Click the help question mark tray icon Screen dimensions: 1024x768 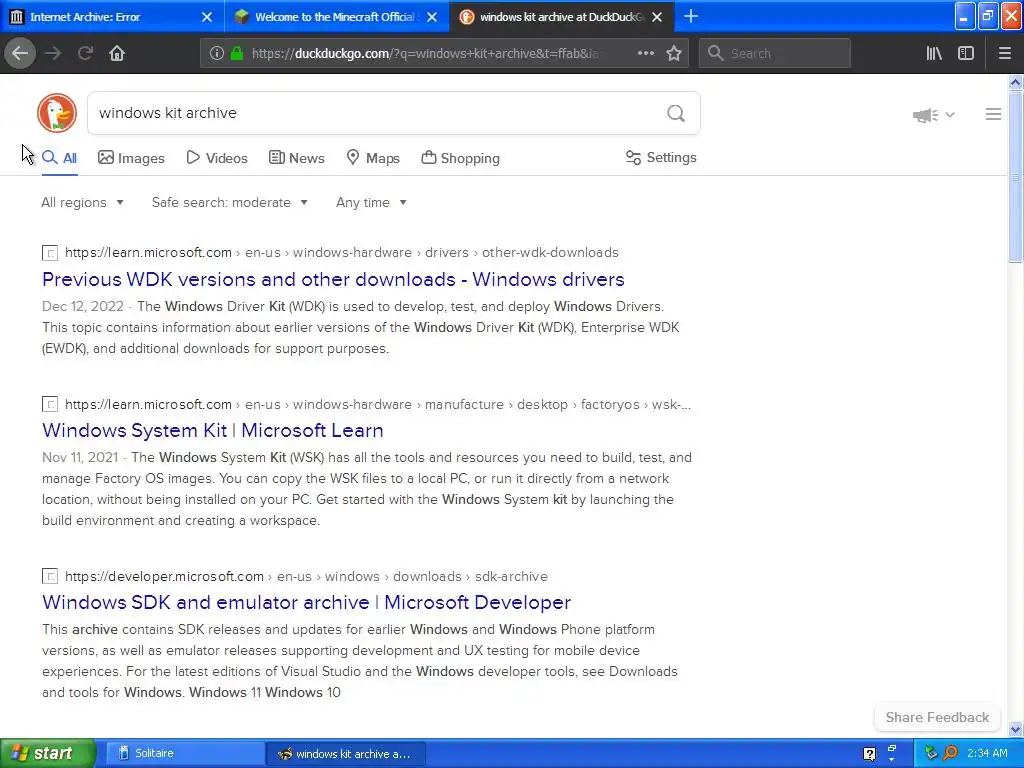pos(869,754)
